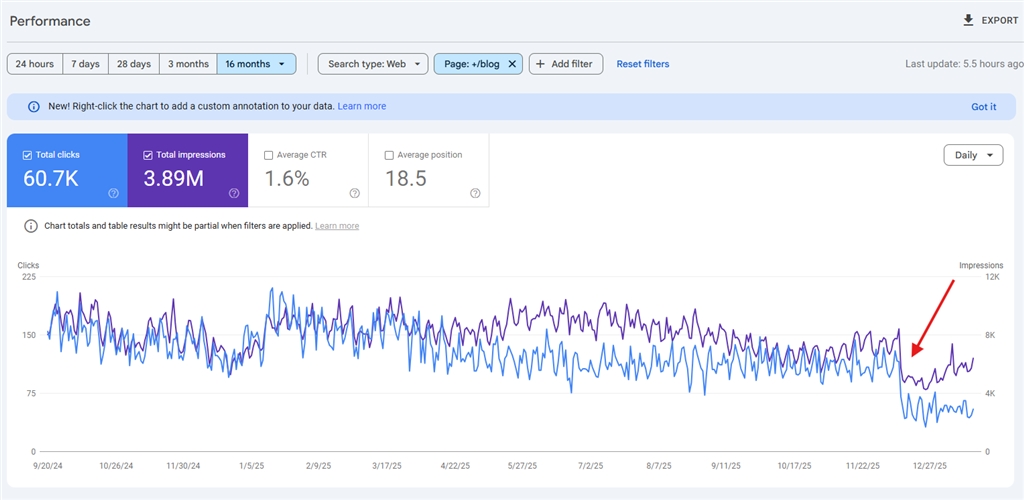Screen dimensions: 1024x500
Task: Click help icon on Average position card
Action: pos(474,193)
